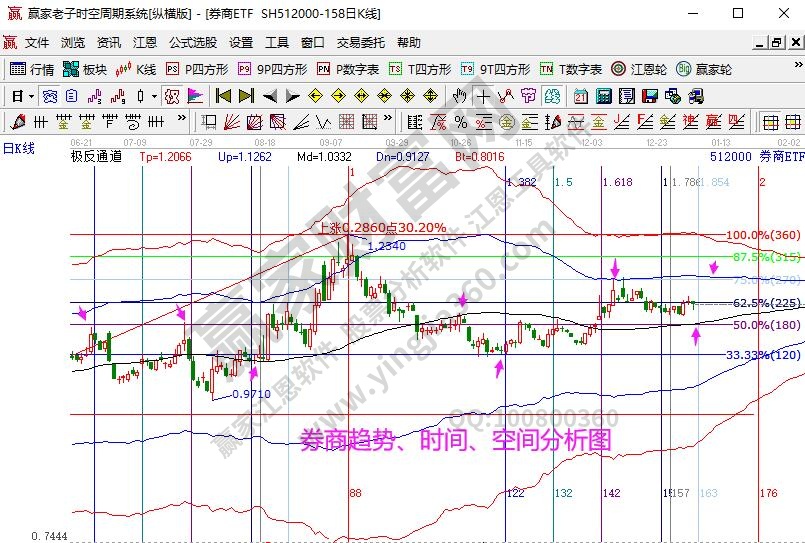The image size is (805, 543).
Task: Jump to last bar with skip-to-end icon
Action: pyautogui.click(x=247, y=96)
